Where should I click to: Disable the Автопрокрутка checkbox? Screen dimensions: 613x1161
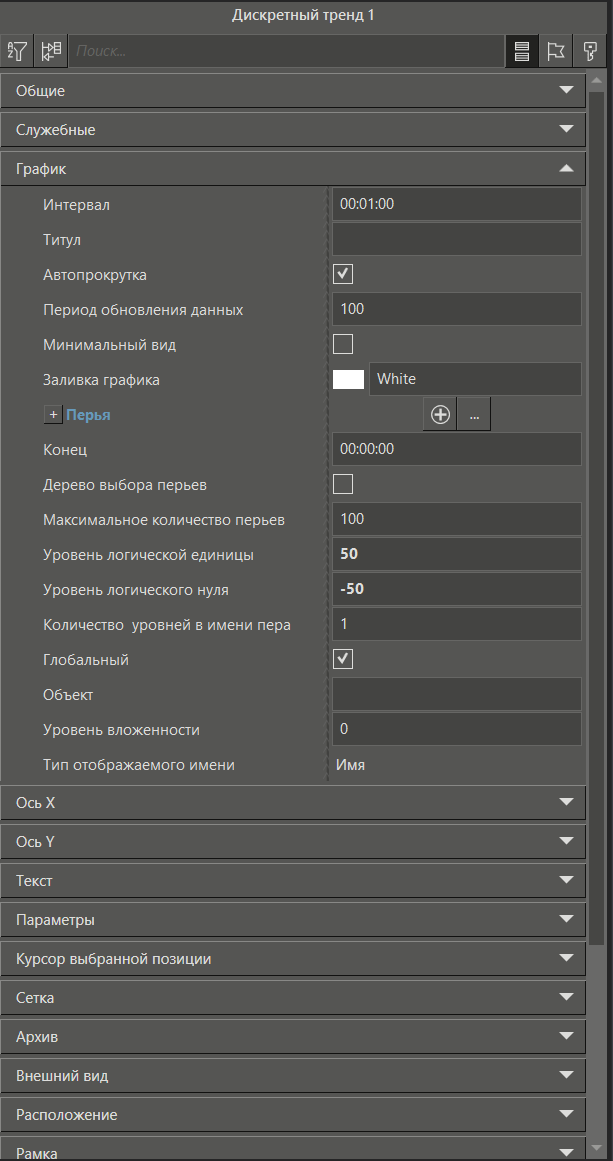coord(343,274)
